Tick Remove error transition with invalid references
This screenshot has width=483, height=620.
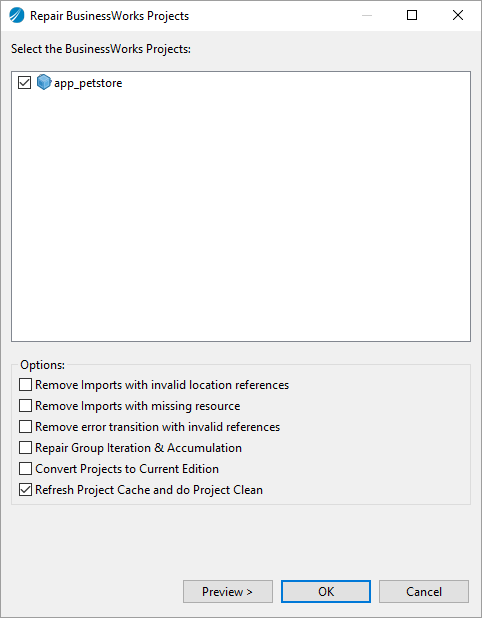(x=25, y=426)
